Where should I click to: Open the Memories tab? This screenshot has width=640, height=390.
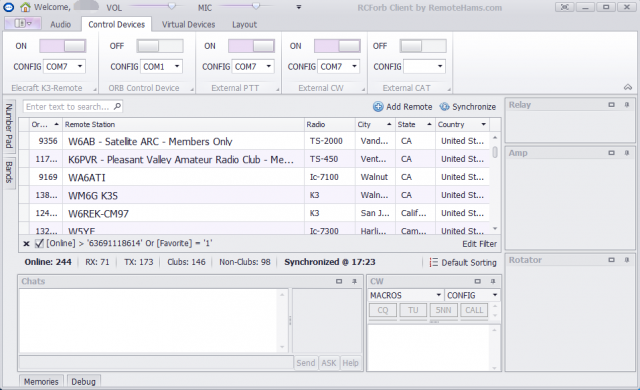(x=41, y=381)
